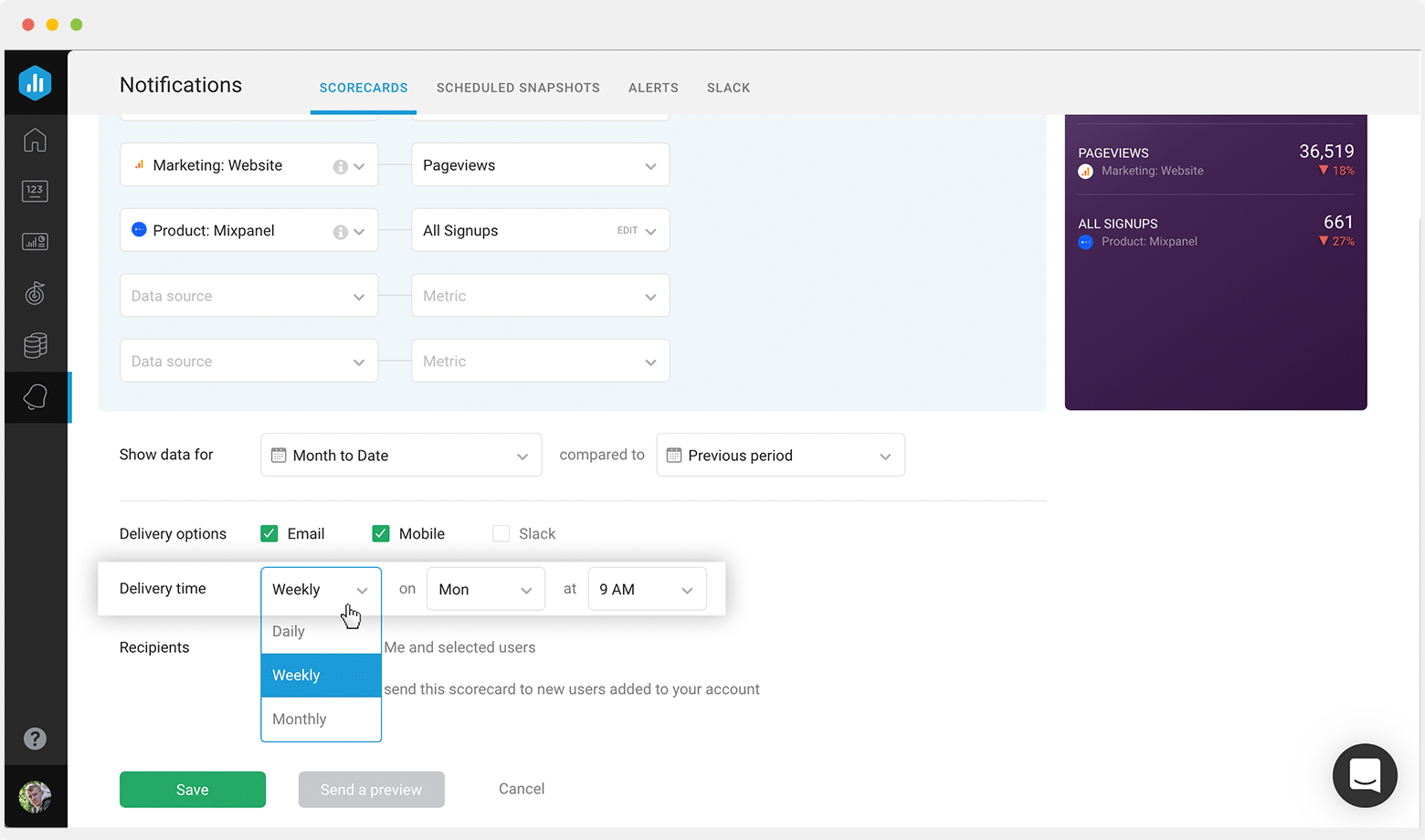The width and height of the screenshot is (1425, 840).
Task: Switch to Scorecards tab
Action: coord(364,88)
